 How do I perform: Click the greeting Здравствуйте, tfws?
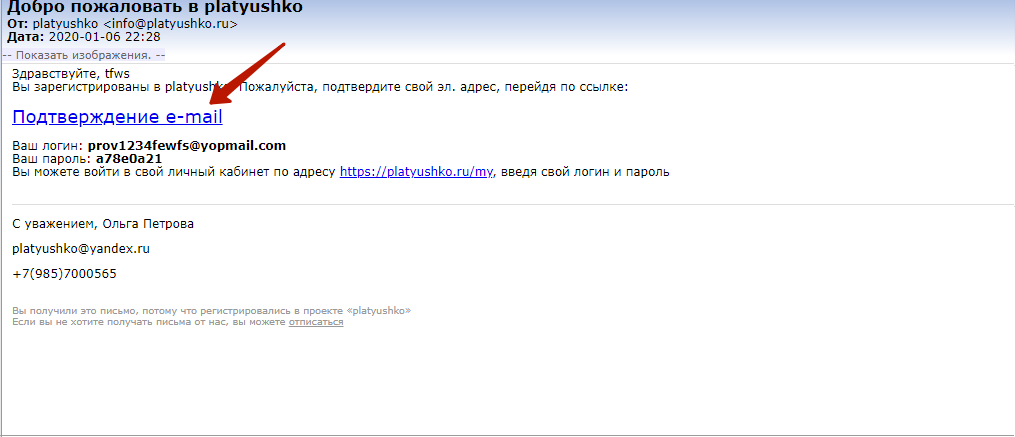click(71, 74)
